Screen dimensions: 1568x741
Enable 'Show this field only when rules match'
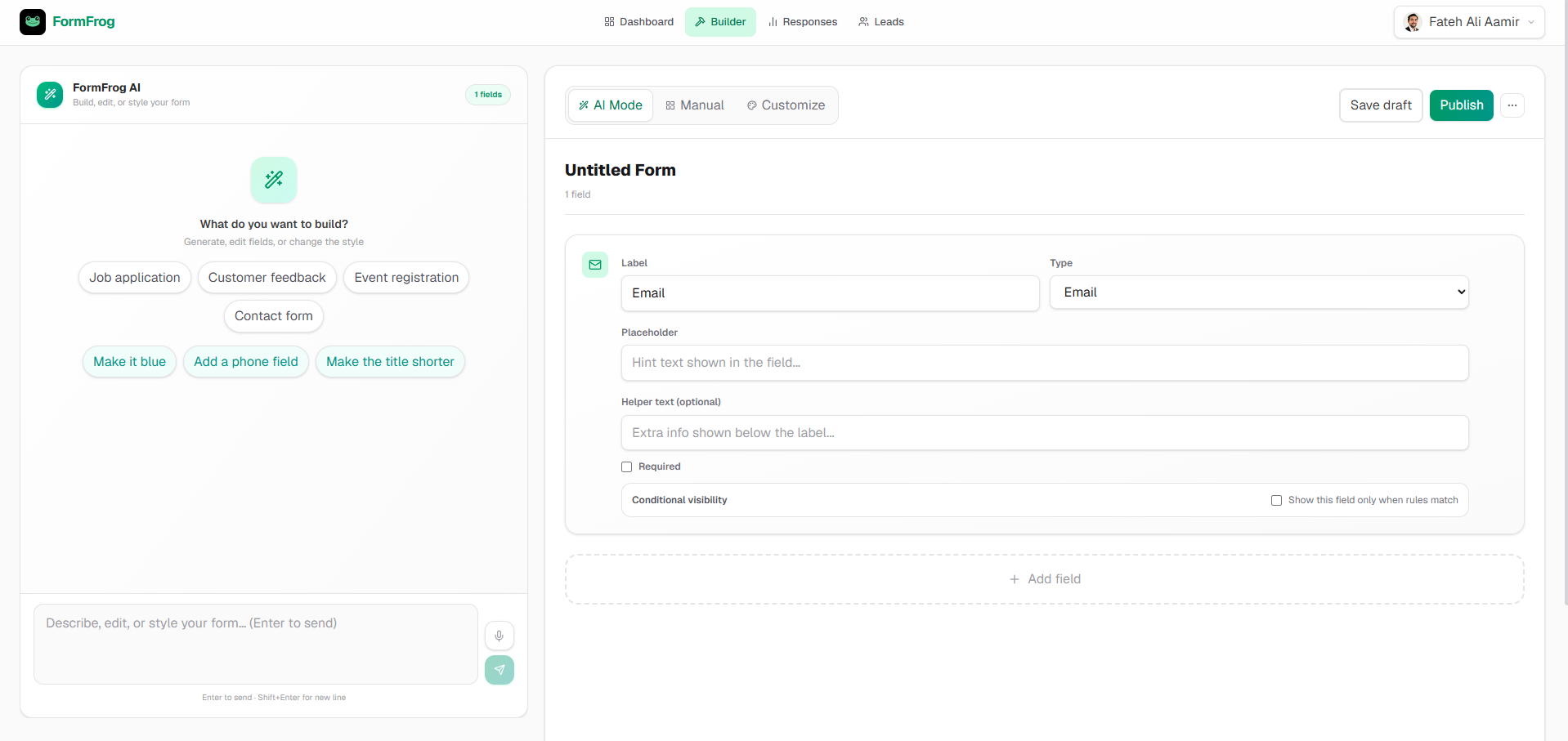click(x=1276, y=500)
